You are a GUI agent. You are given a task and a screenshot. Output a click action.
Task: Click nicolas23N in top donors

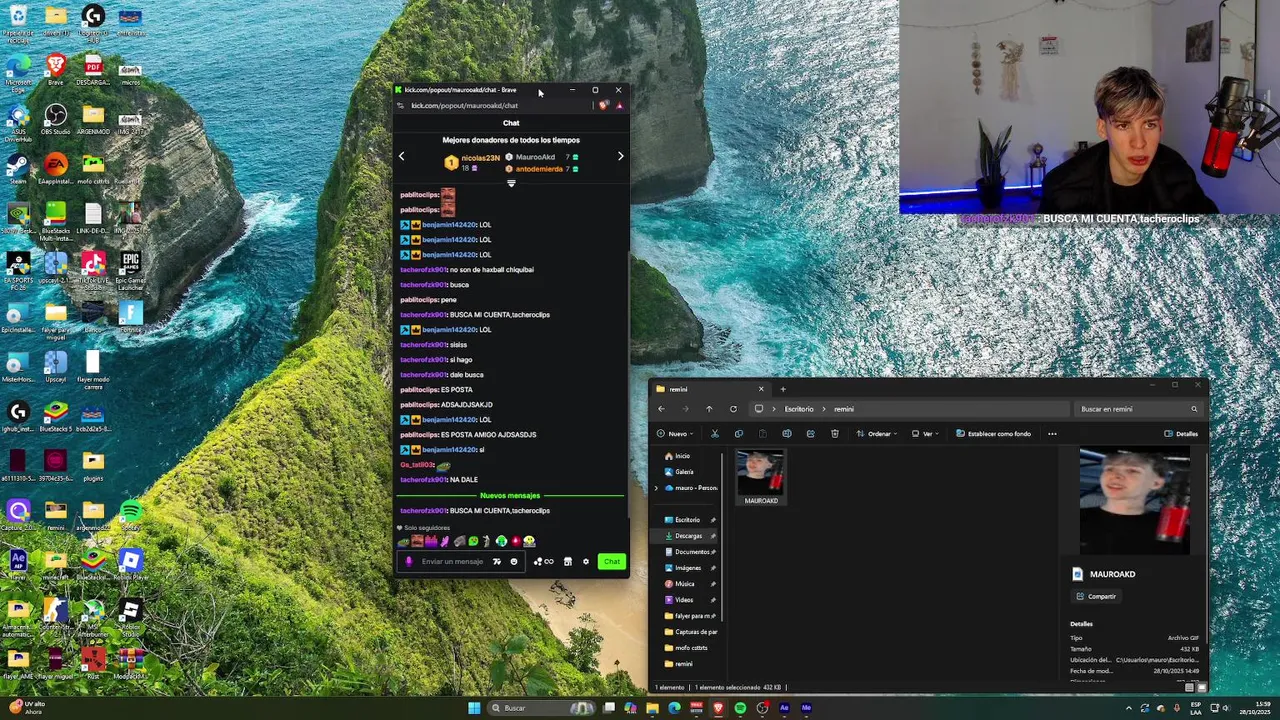click(x=480, y=158)
